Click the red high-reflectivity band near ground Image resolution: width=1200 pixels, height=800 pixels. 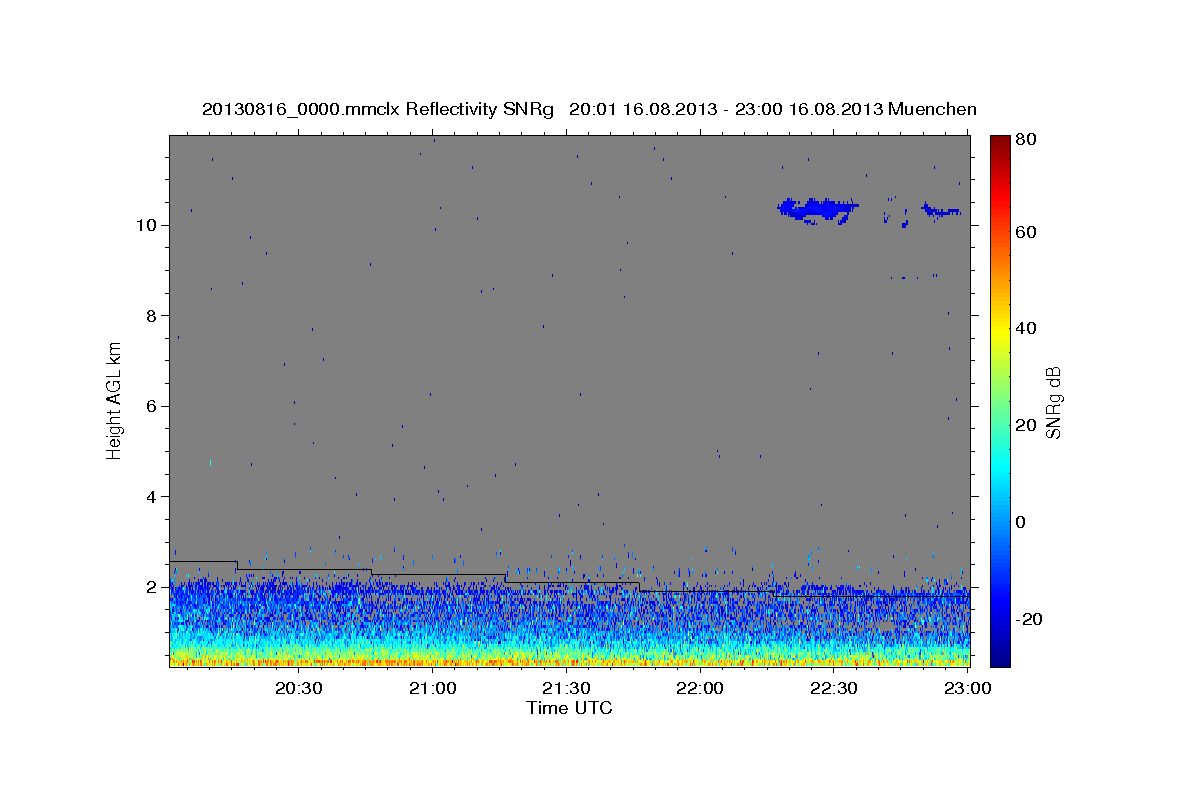click(x=570, y=661)
